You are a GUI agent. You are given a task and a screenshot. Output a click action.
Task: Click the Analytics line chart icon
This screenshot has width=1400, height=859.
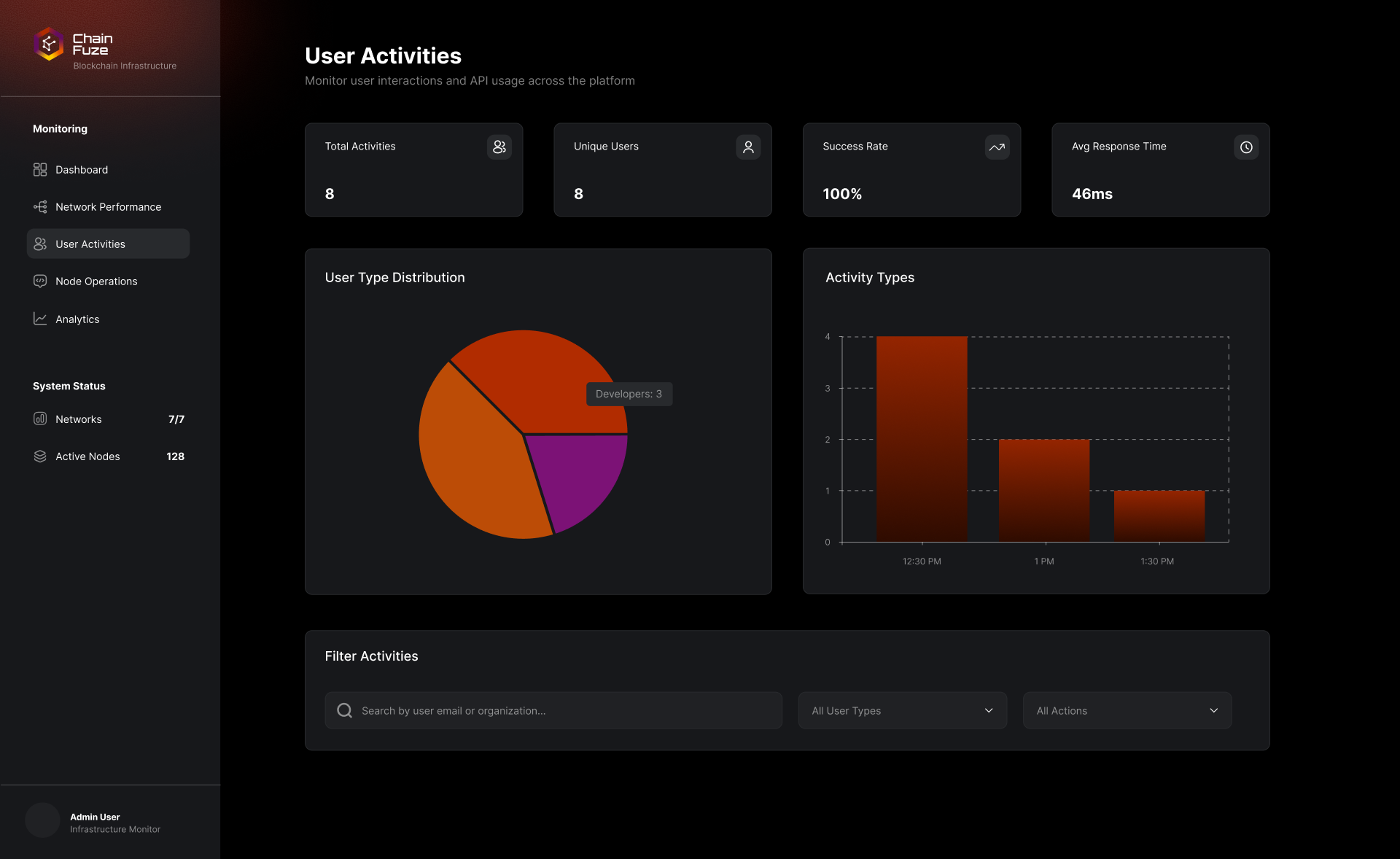click(x=40, y=319)
